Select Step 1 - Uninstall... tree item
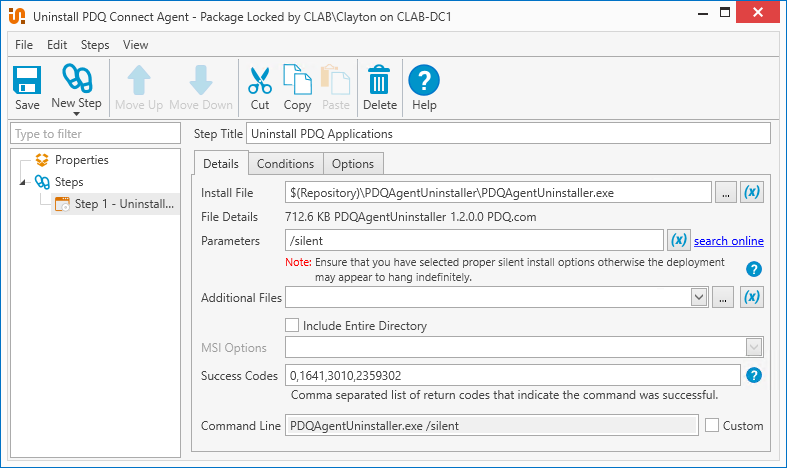Screen dimensions: 787x468 [x=115, y=204]
